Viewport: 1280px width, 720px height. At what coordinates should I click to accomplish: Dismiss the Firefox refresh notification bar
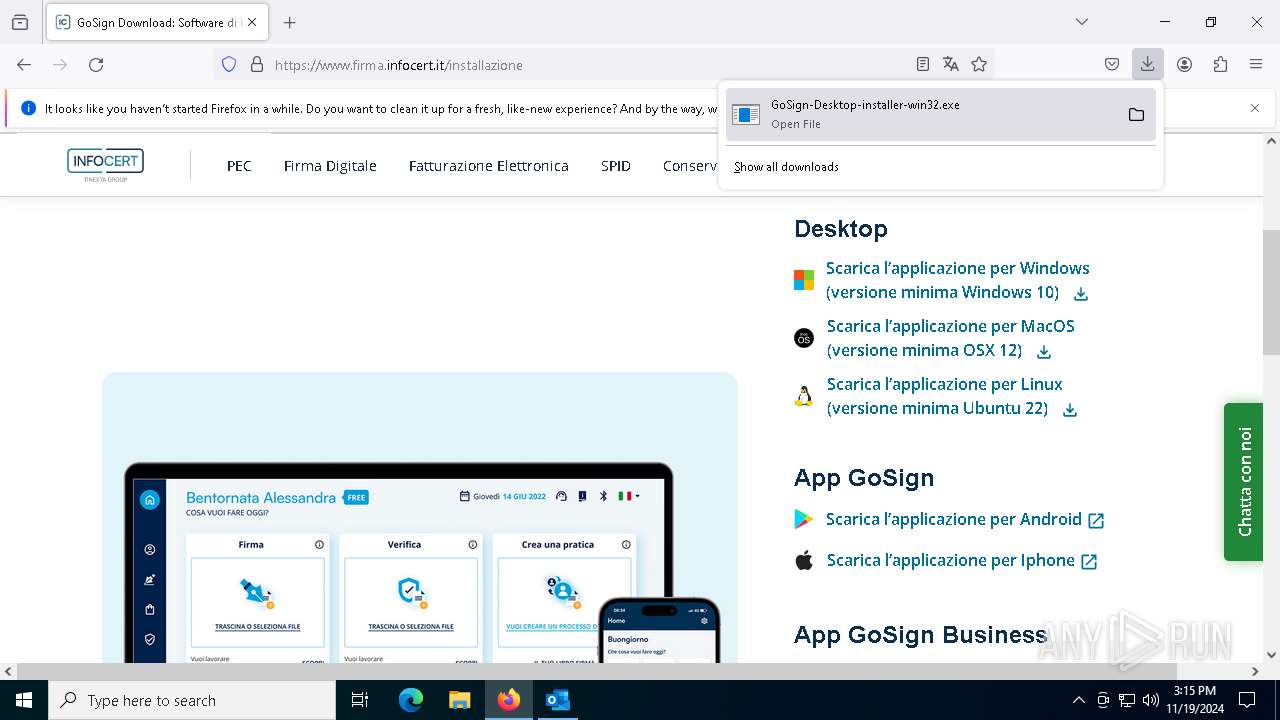[x=1255, y=108]
